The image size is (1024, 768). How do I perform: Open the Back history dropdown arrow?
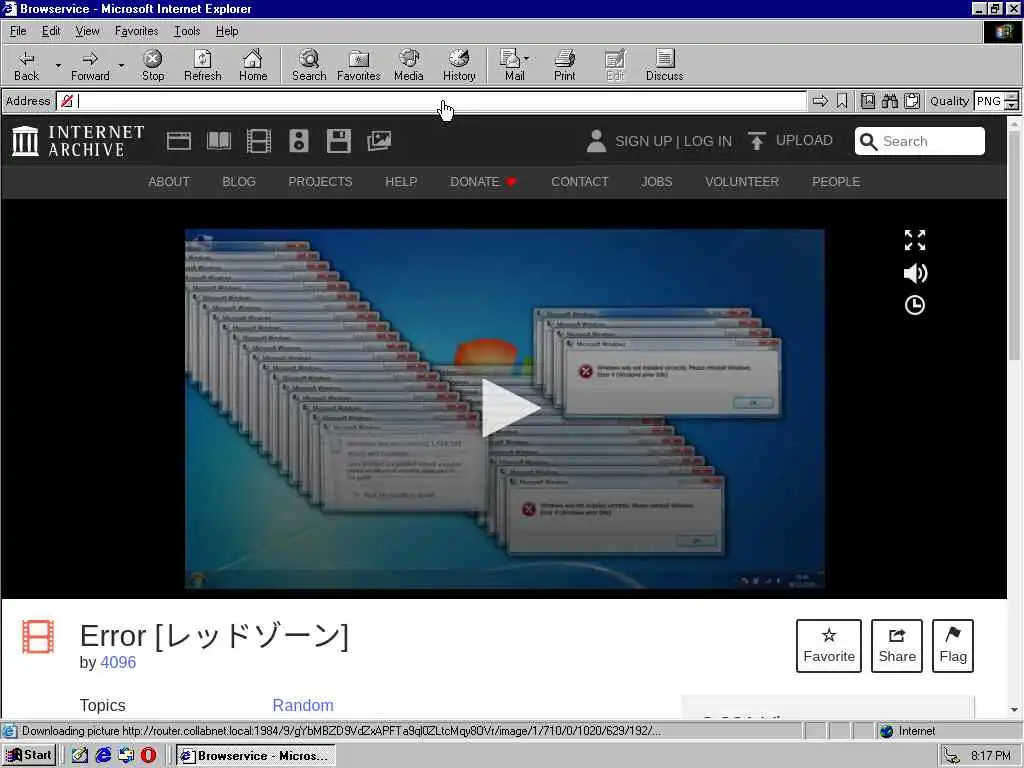tap(58, 65)
